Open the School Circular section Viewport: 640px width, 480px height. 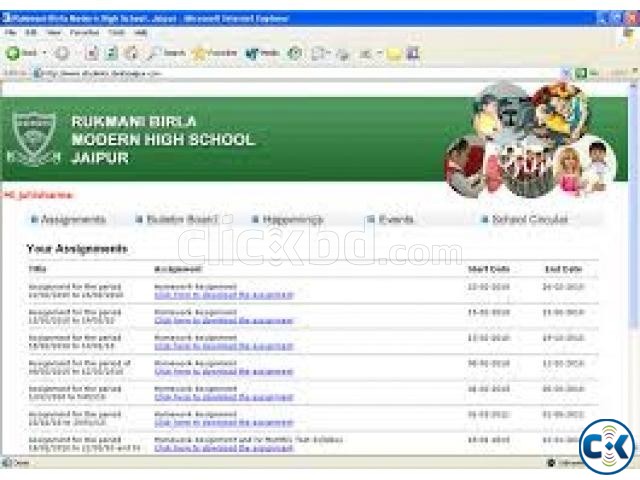(x=529, y=219)
